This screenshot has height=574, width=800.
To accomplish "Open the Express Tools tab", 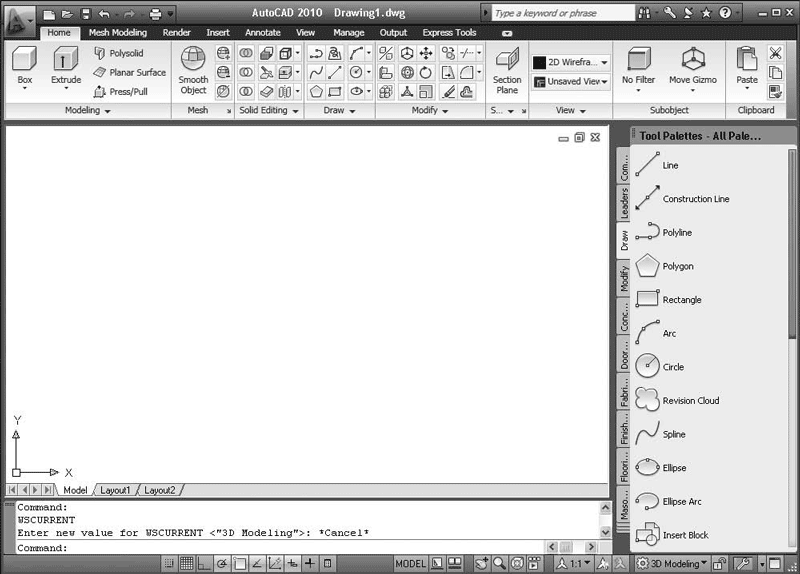I will click(x=449, y=33).
